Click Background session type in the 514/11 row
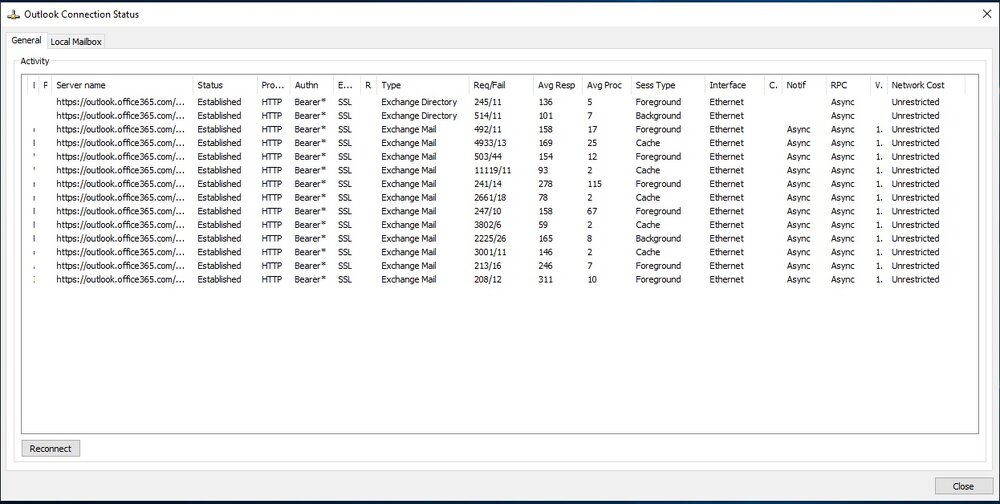This screenshot has height=504, width=1000. pos(658,115)
